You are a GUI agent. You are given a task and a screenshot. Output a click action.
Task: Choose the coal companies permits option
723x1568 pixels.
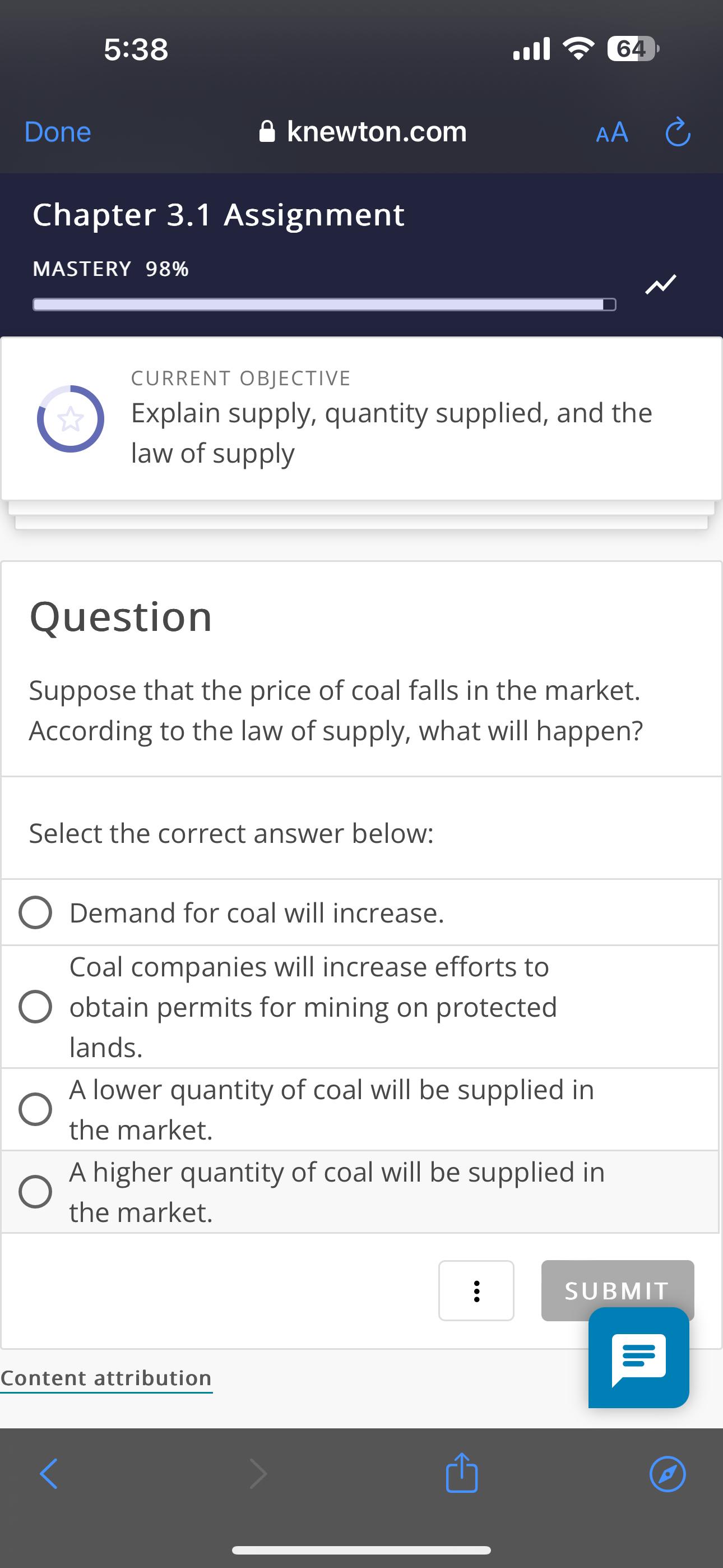35,1007
